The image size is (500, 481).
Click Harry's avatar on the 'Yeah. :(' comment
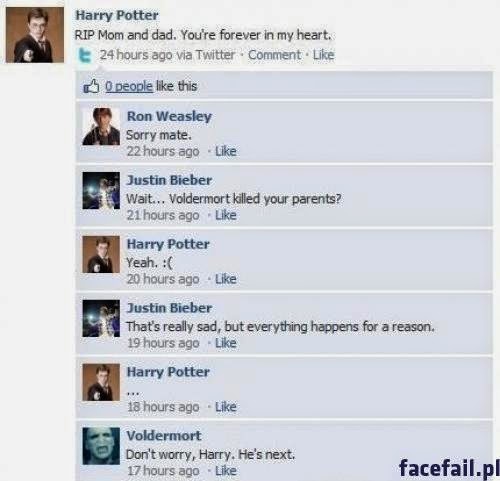tap(101, 254)
